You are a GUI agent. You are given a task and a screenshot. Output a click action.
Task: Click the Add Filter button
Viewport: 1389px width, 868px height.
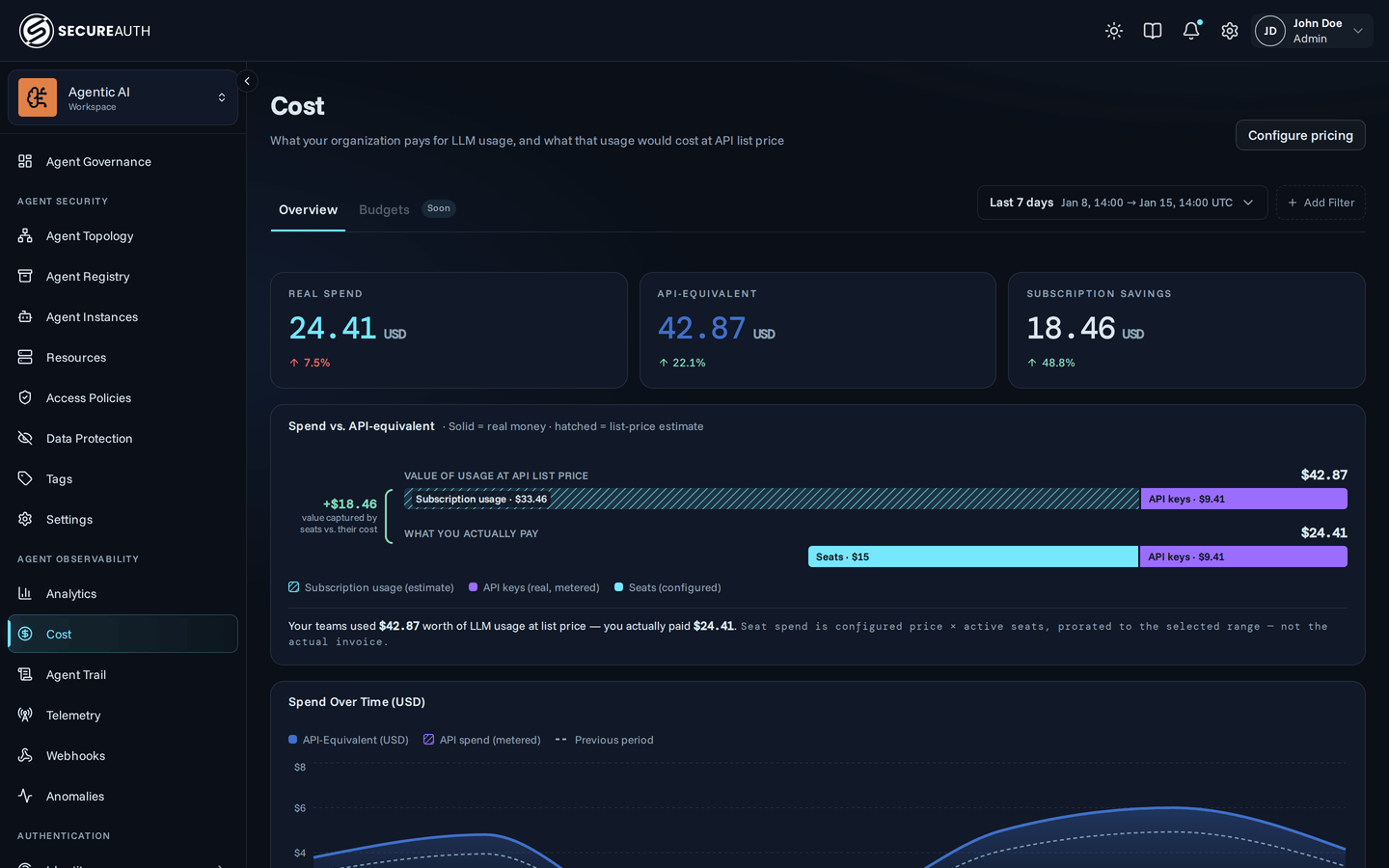coord(1321,203)
